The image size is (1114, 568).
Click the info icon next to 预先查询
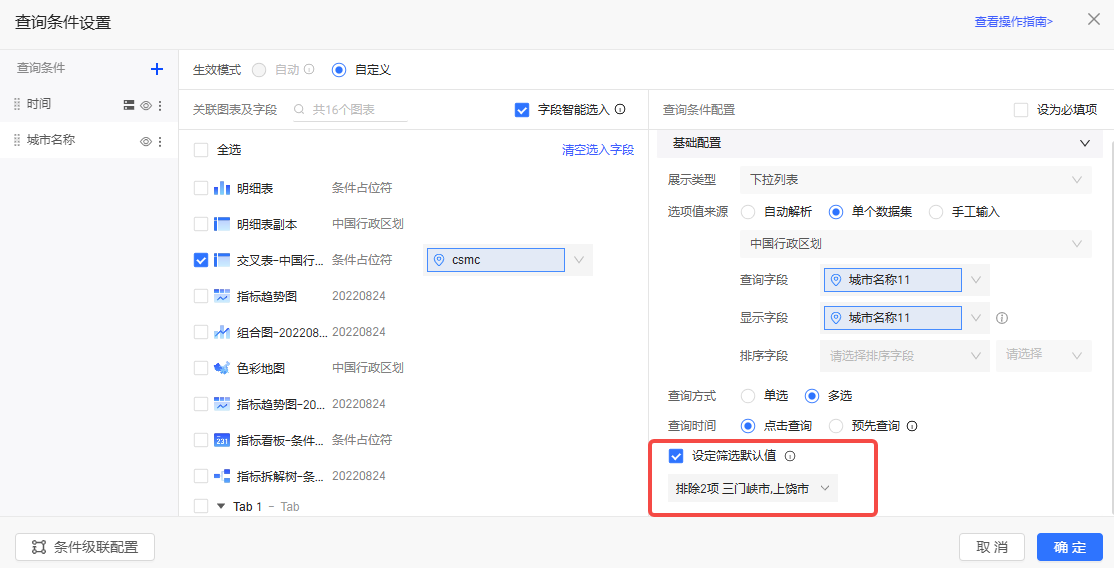(x=911, y=426)
